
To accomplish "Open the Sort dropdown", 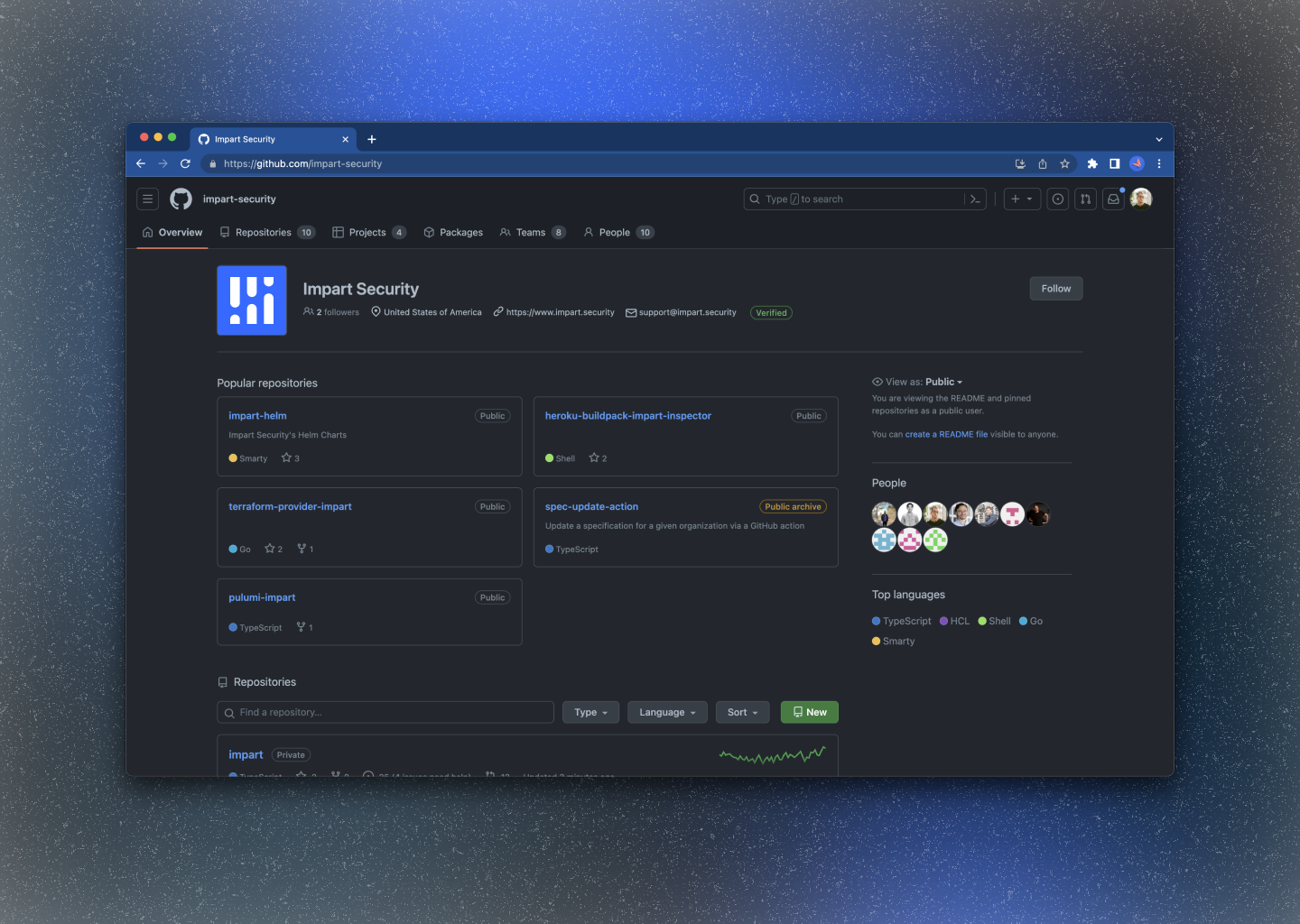I will tap(743, 713).
